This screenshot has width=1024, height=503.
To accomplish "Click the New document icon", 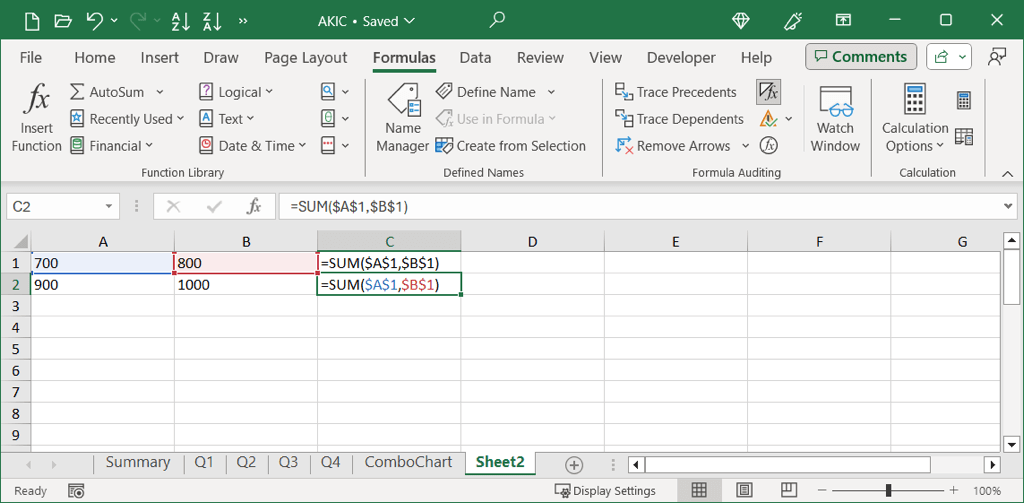I will click(32, 21).
